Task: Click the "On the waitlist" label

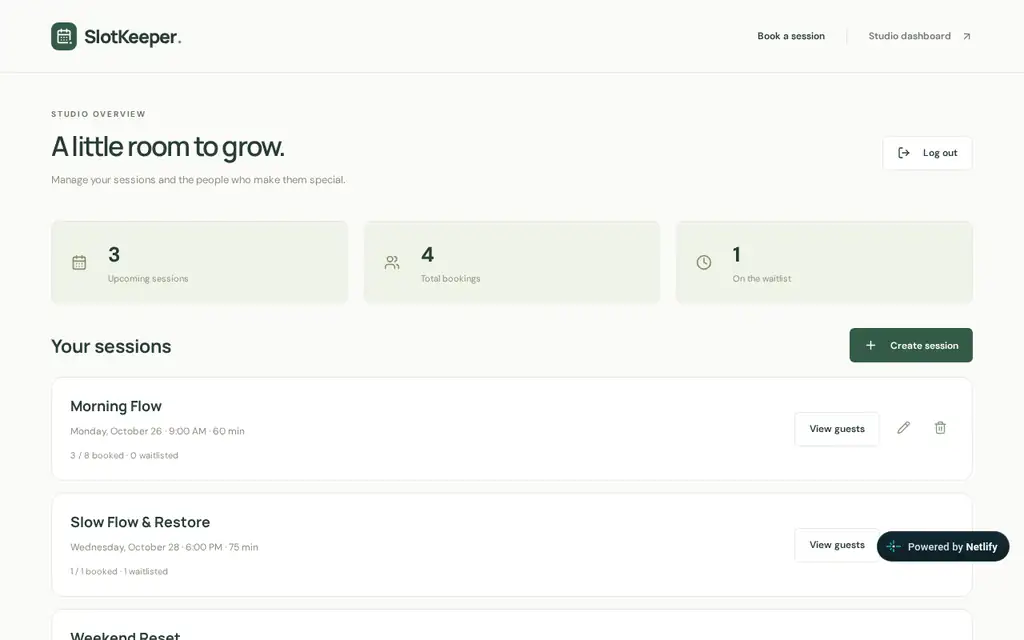Action: pyautogui.click(x=761, y=279)
